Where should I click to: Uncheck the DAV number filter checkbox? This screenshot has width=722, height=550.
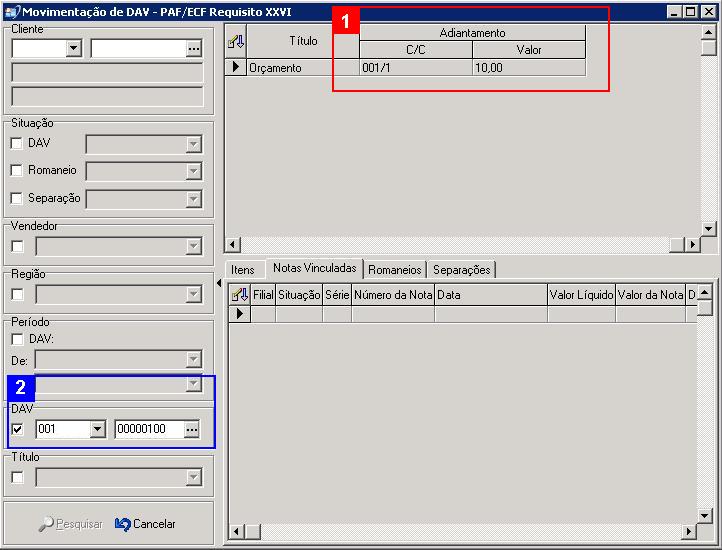coord(17,429)
